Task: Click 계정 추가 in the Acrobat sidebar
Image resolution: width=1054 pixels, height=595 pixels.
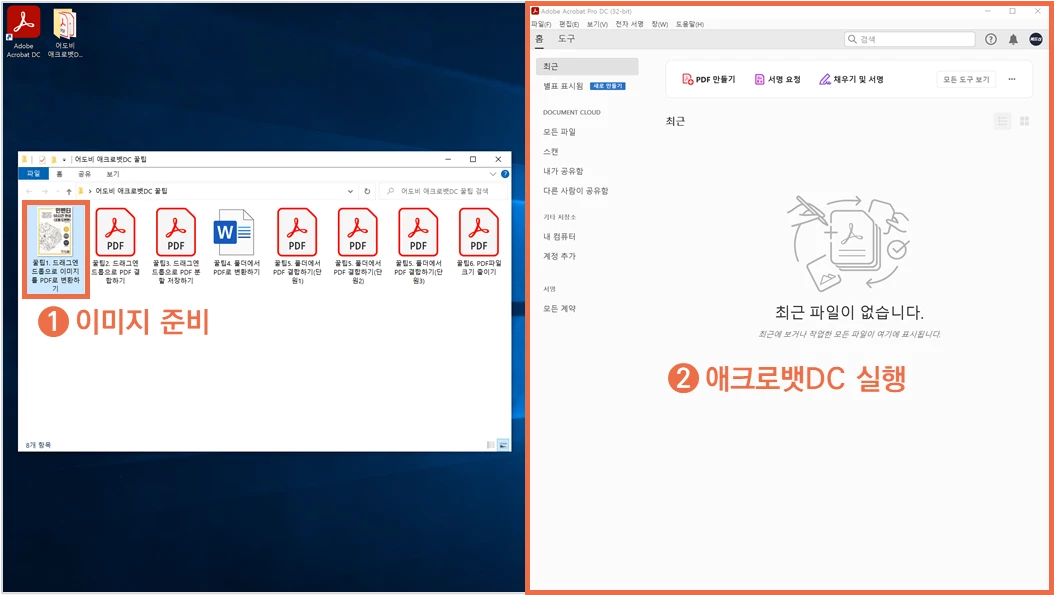Action: pyautogui.click(x=559, y=256)
